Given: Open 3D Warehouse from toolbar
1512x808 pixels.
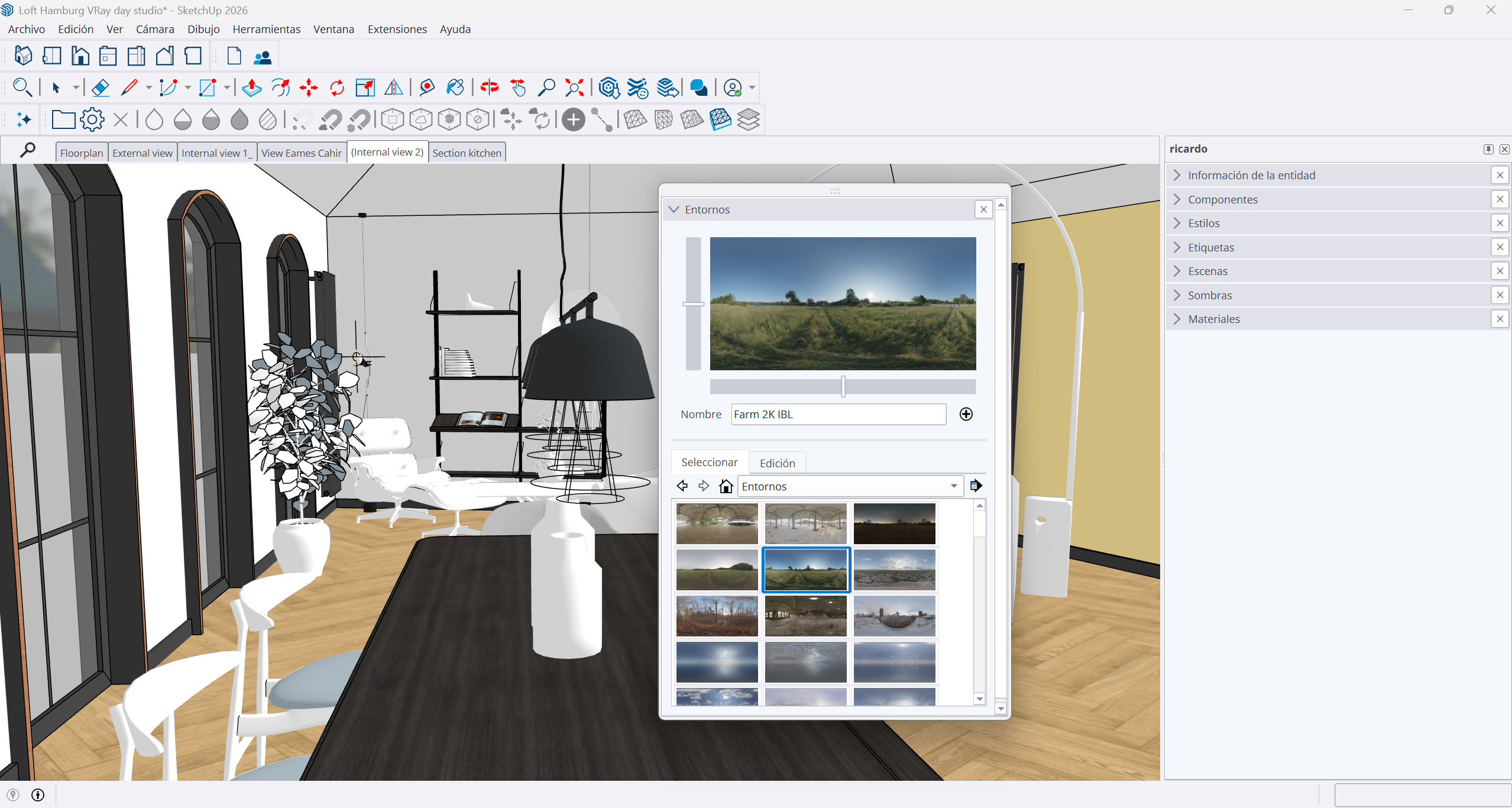Looking at the screenshot, I should click(609, 88).
